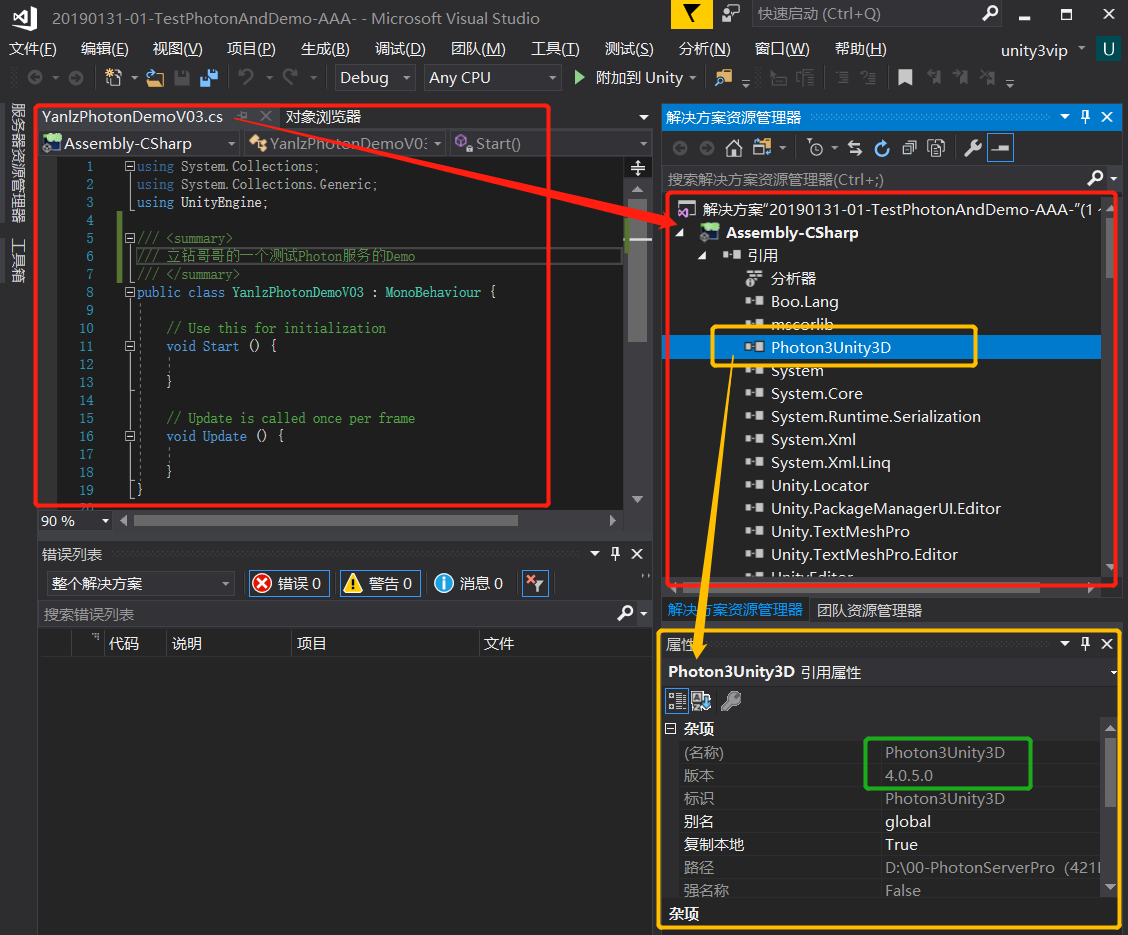The height and width of the screenshot is (935, 1128).
Task: Pin the Error List panel
Action: 615,553
